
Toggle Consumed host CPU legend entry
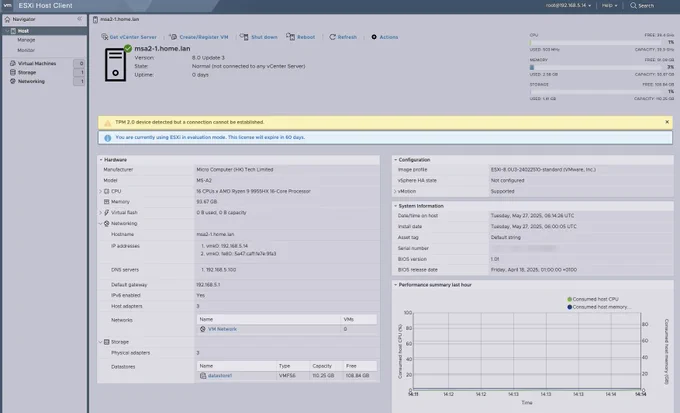tap(592, 299)
